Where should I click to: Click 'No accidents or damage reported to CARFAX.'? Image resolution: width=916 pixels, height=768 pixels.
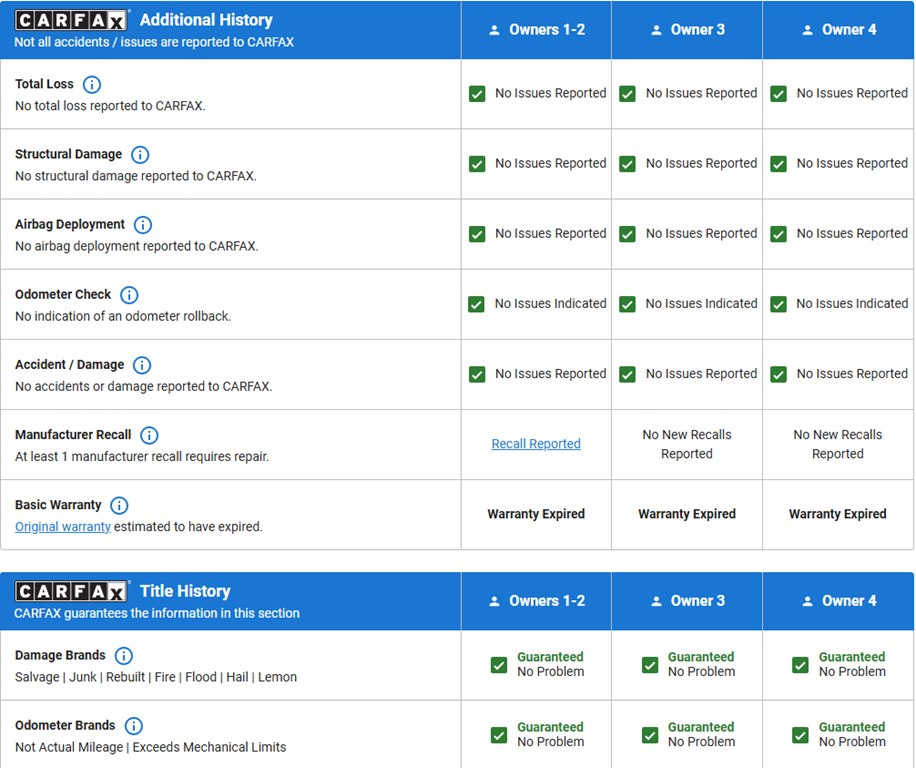coord(144,386)
